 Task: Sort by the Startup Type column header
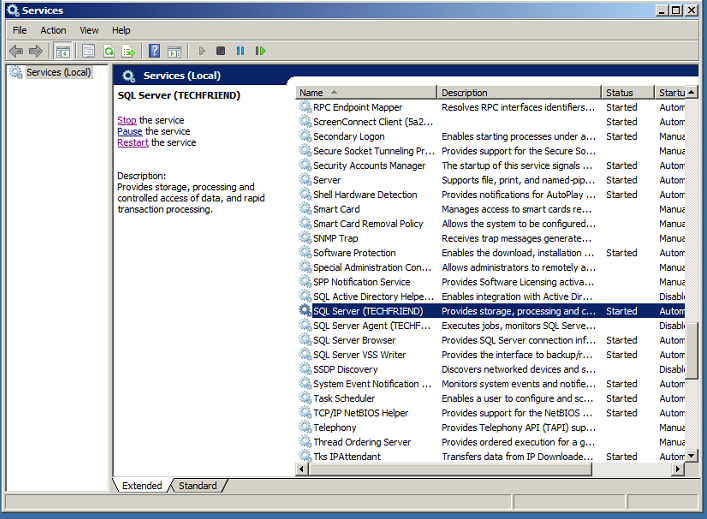pyautogui.click(x=670, y=92)
